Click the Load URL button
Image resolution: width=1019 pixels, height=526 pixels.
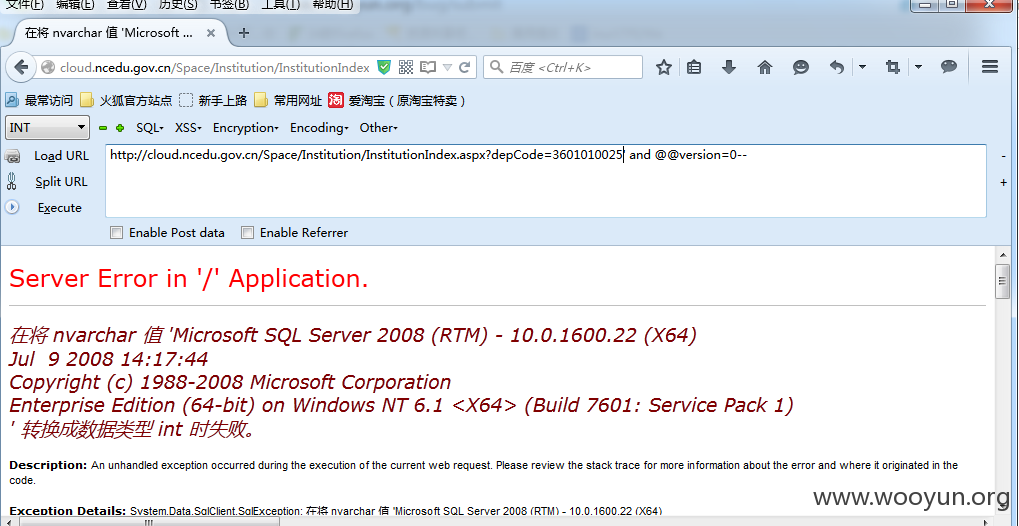tap(61, 156)
